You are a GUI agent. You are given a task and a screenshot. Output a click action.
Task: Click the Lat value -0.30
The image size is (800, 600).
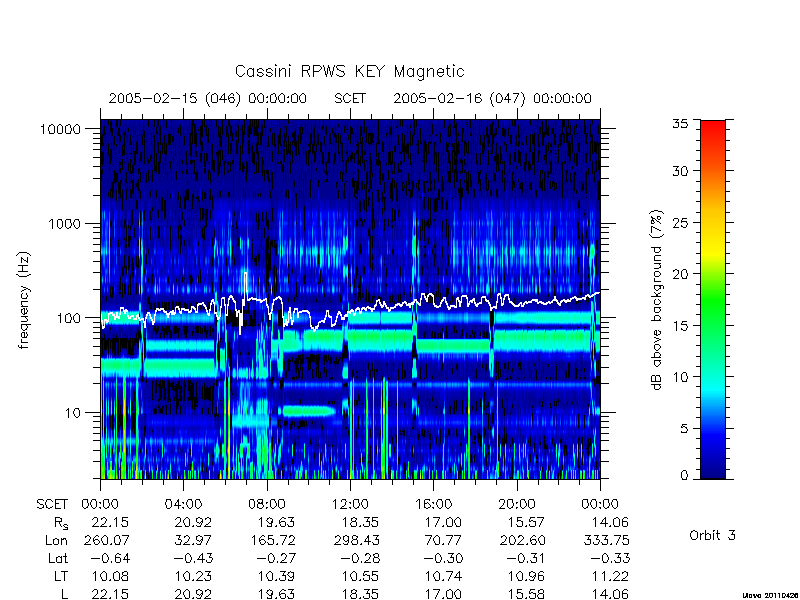tap(442, 559)
